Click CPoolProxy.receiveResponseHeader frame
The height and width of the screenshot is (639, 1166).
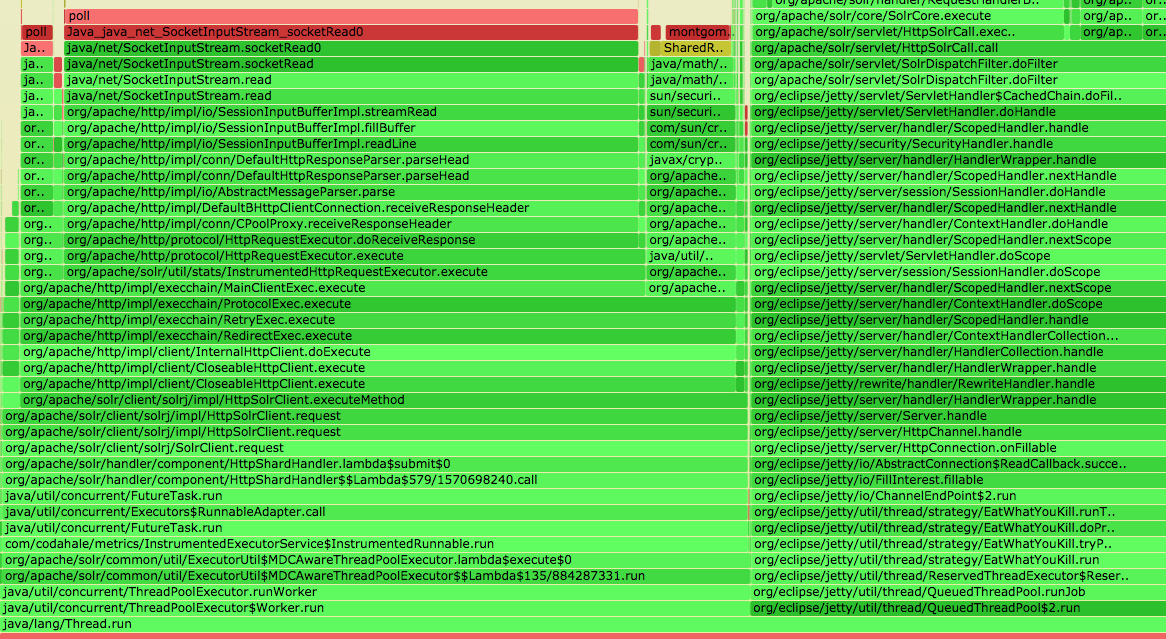pyautogui.click(x=351, y=224)
